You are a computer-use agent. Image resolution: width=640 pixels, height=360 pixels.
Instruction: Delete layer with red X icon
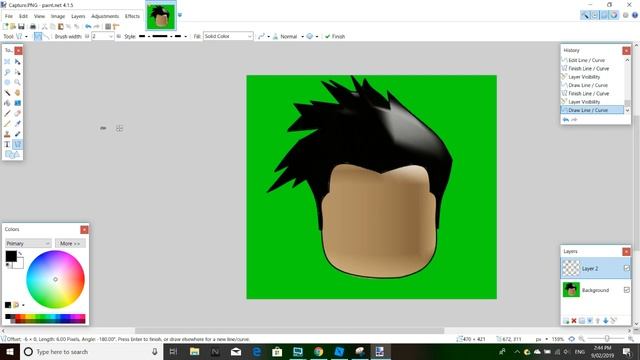tap(574, 321)
